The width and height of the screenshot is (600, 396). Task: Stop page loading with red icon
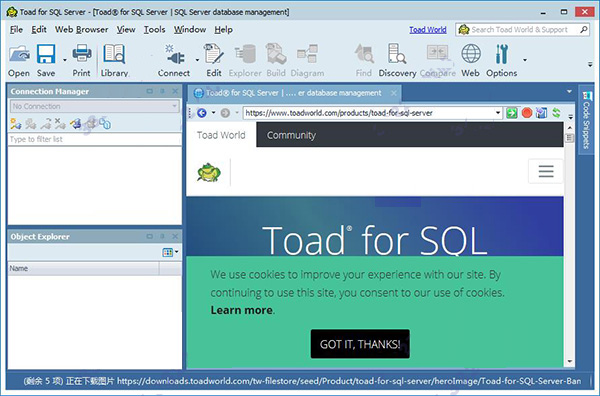point(527,113)
